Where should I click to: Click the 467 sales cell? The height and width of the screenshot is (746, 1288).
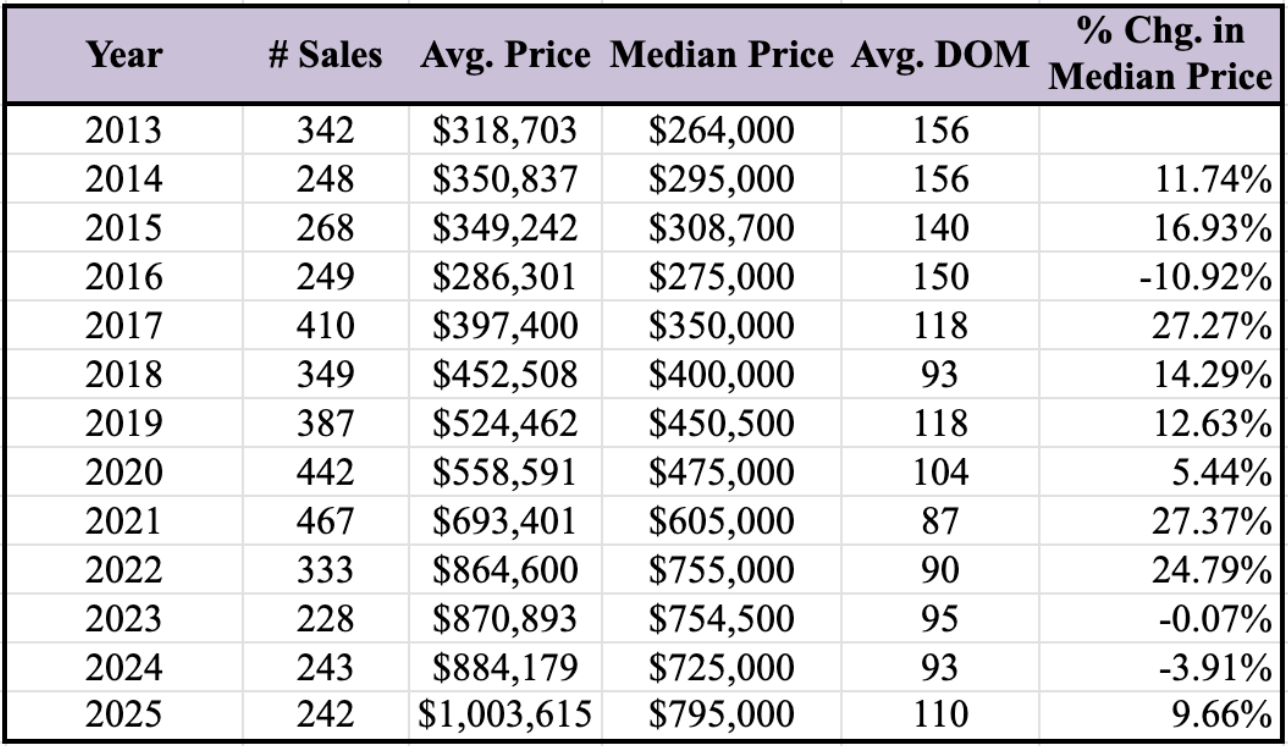coord(325,520)
